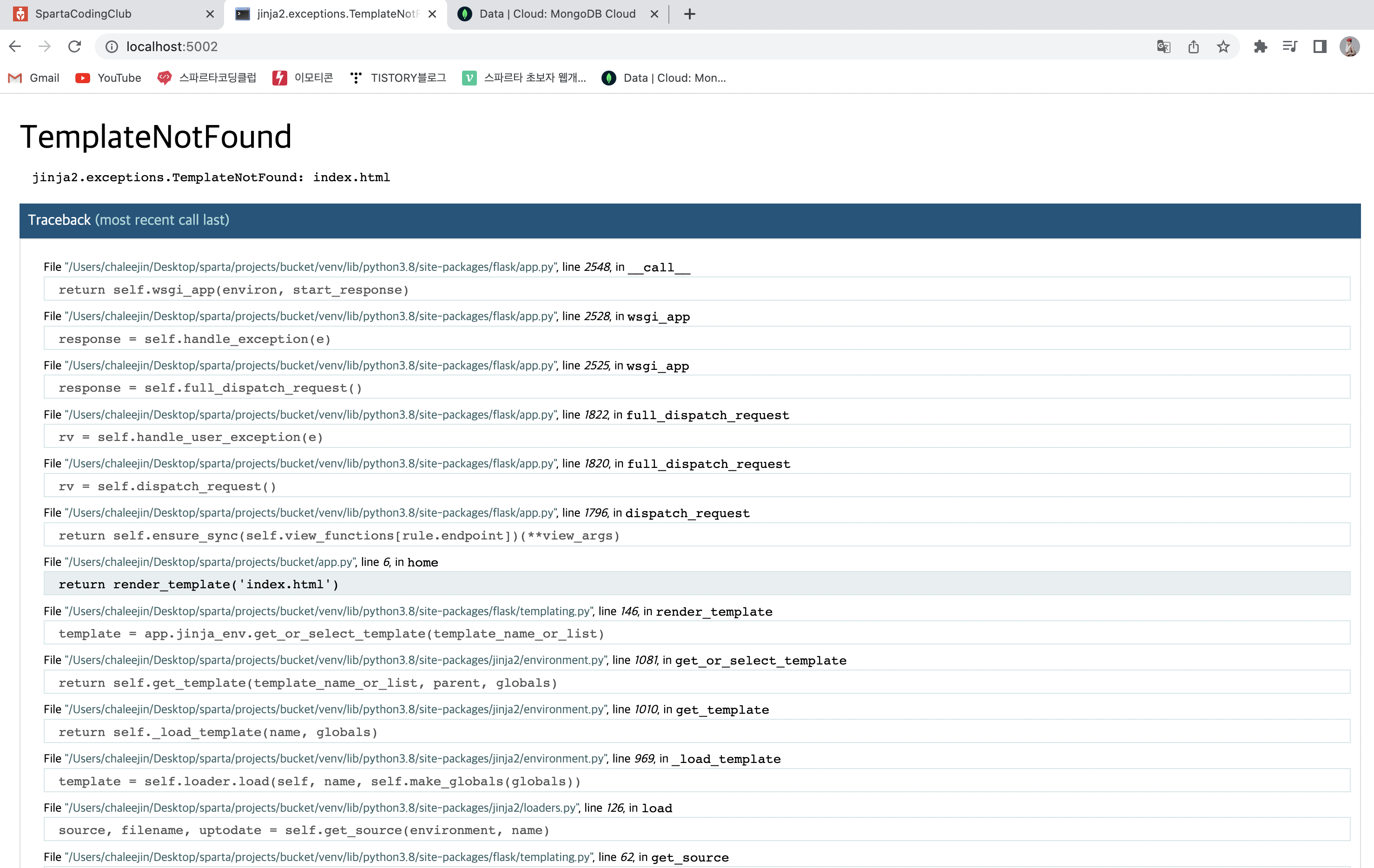
Task: Expand frame 'response = self.full_dispatch_request()'
Action: (x=697, y=387)
